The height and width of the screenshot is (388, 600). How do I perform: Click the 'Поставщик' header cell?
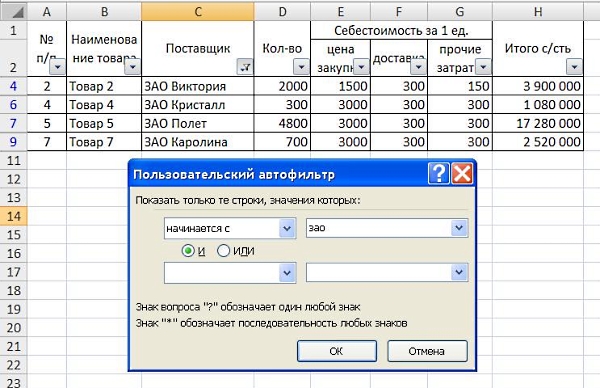[198, 49]
